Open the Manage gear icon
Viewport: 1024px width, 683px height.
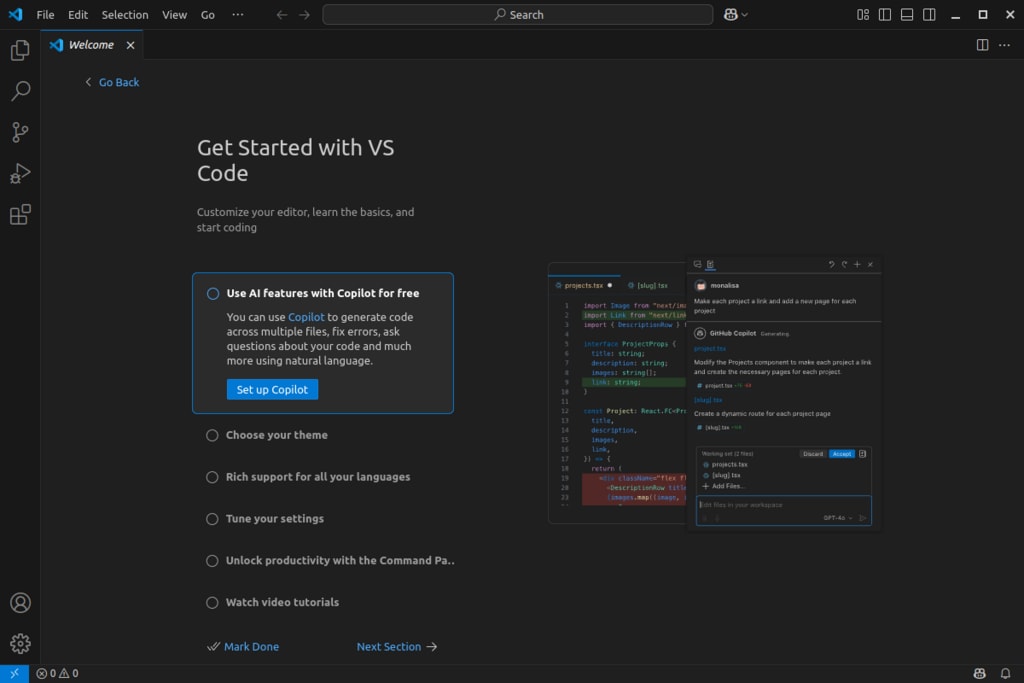click(x=20, y=644)
